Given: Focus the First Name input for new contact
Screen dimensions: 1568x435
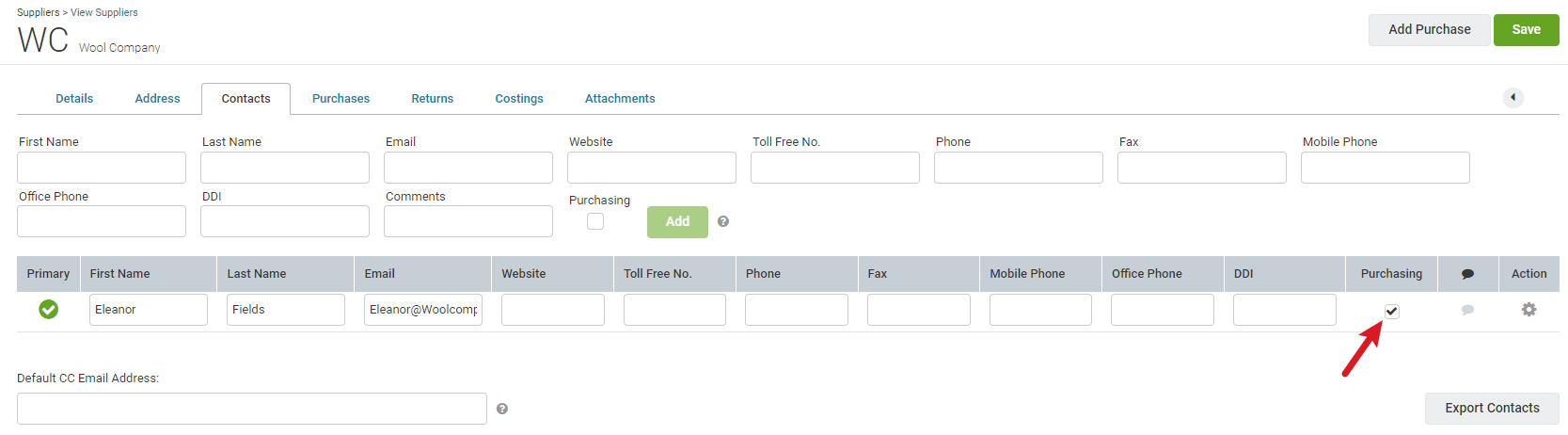Looking at the screenshot, I should [x=102, y=168].
